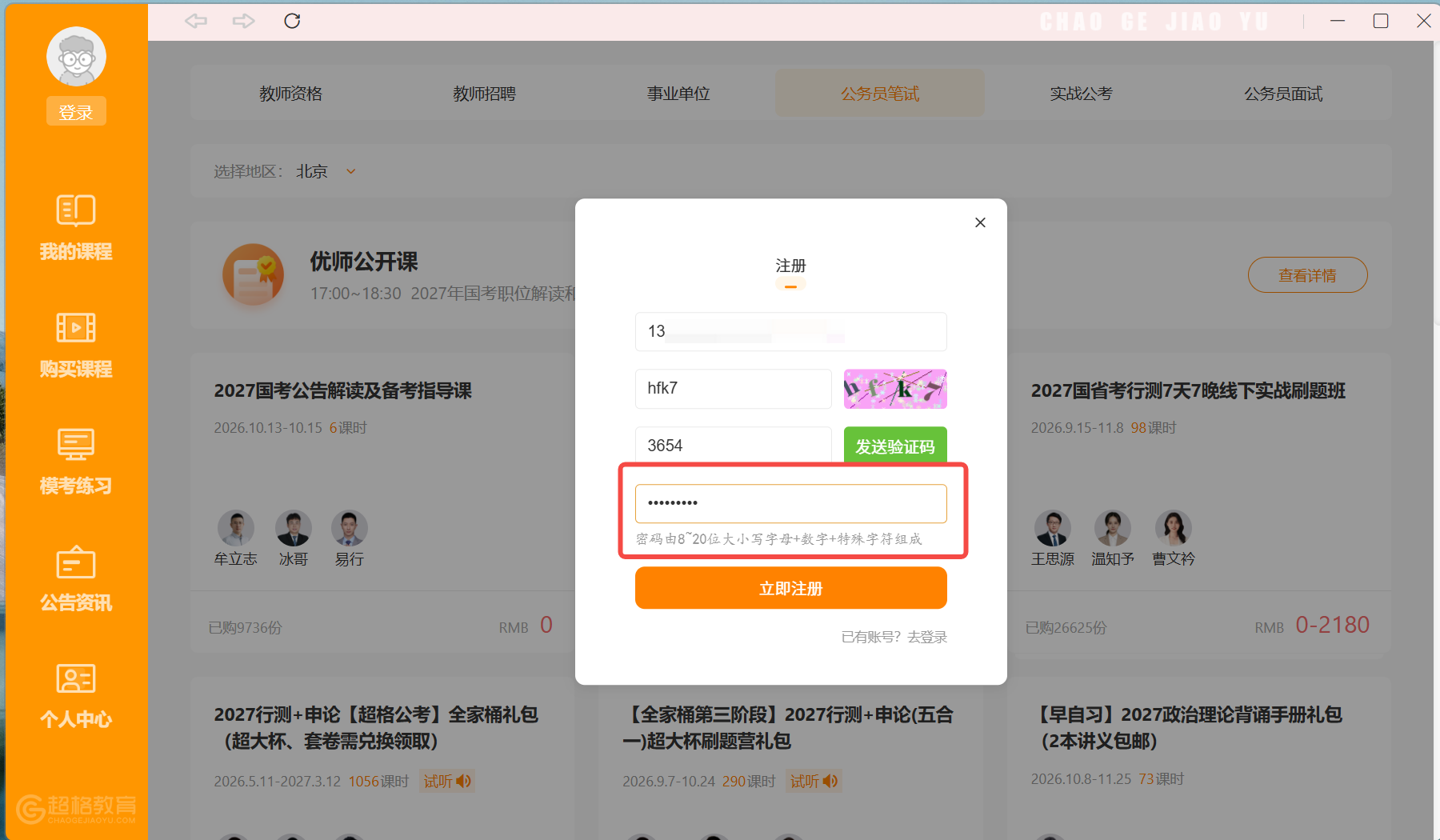
Task: Switch to 实战公考 tab
Action: [x=1081, y=94]
